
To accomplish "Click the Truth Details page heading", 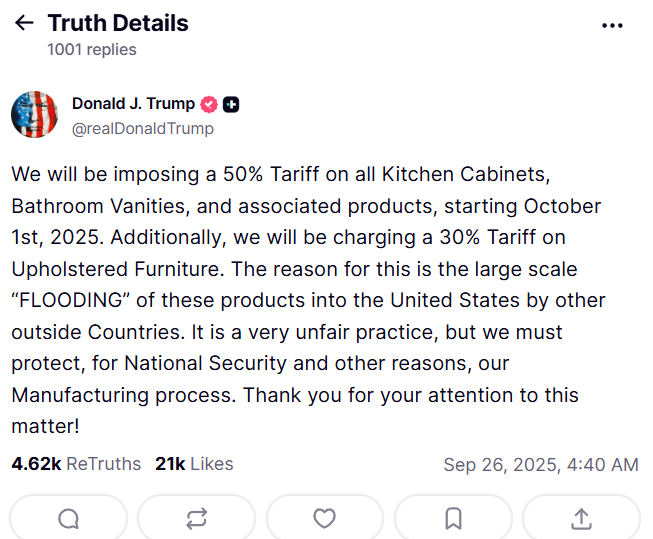I will click(118, 23).
